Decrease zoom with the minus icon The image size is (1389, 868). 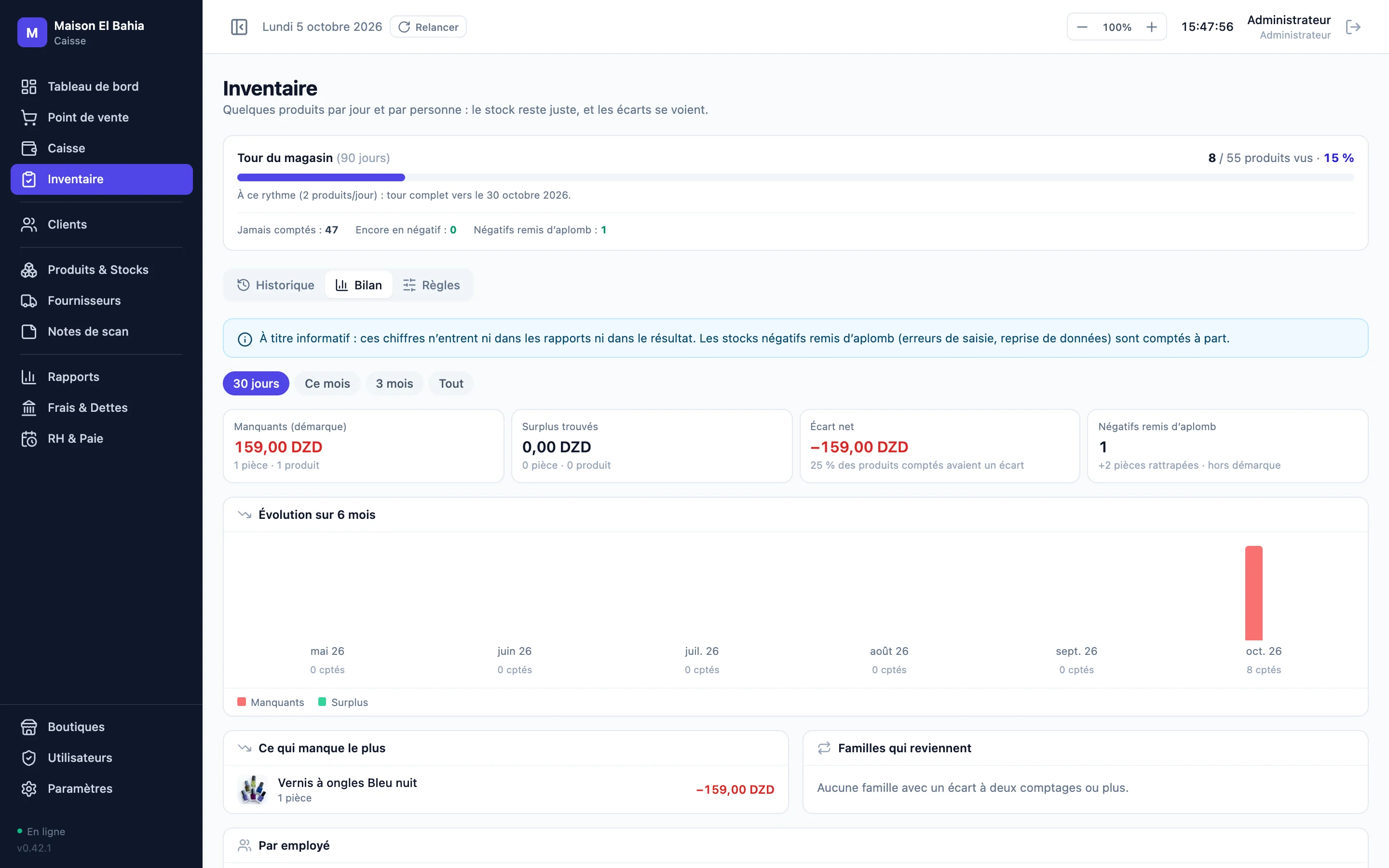click(x=1082, y=27)
